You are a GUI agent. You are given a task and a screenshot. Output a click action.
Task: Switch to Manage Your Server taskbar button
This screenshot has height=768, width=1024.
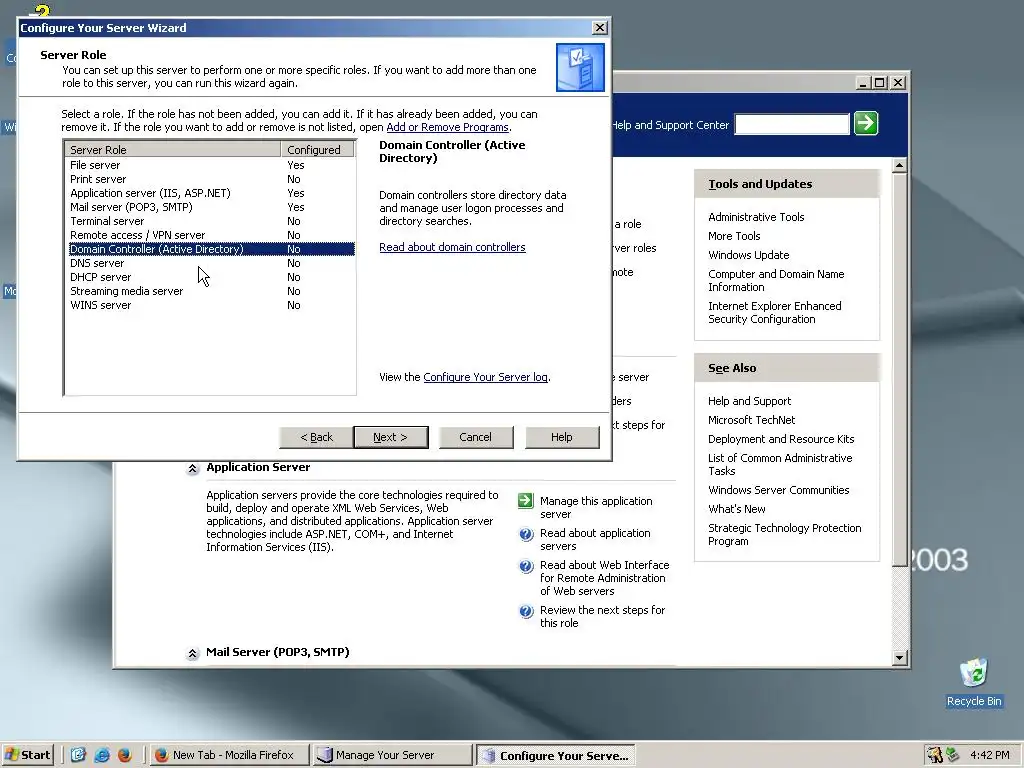point(392,755)
